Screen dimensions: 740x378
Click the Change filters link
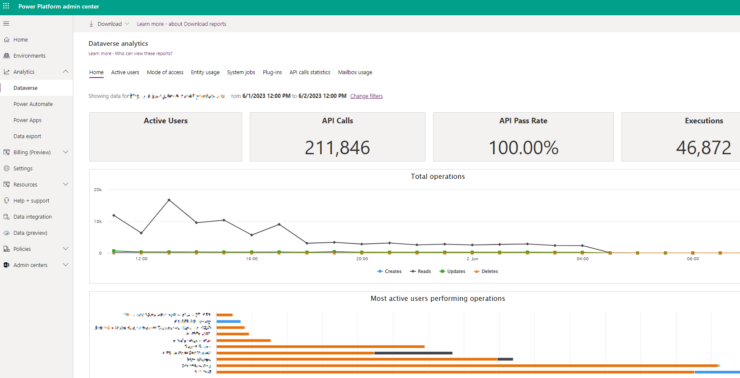[x=366, y=96]
